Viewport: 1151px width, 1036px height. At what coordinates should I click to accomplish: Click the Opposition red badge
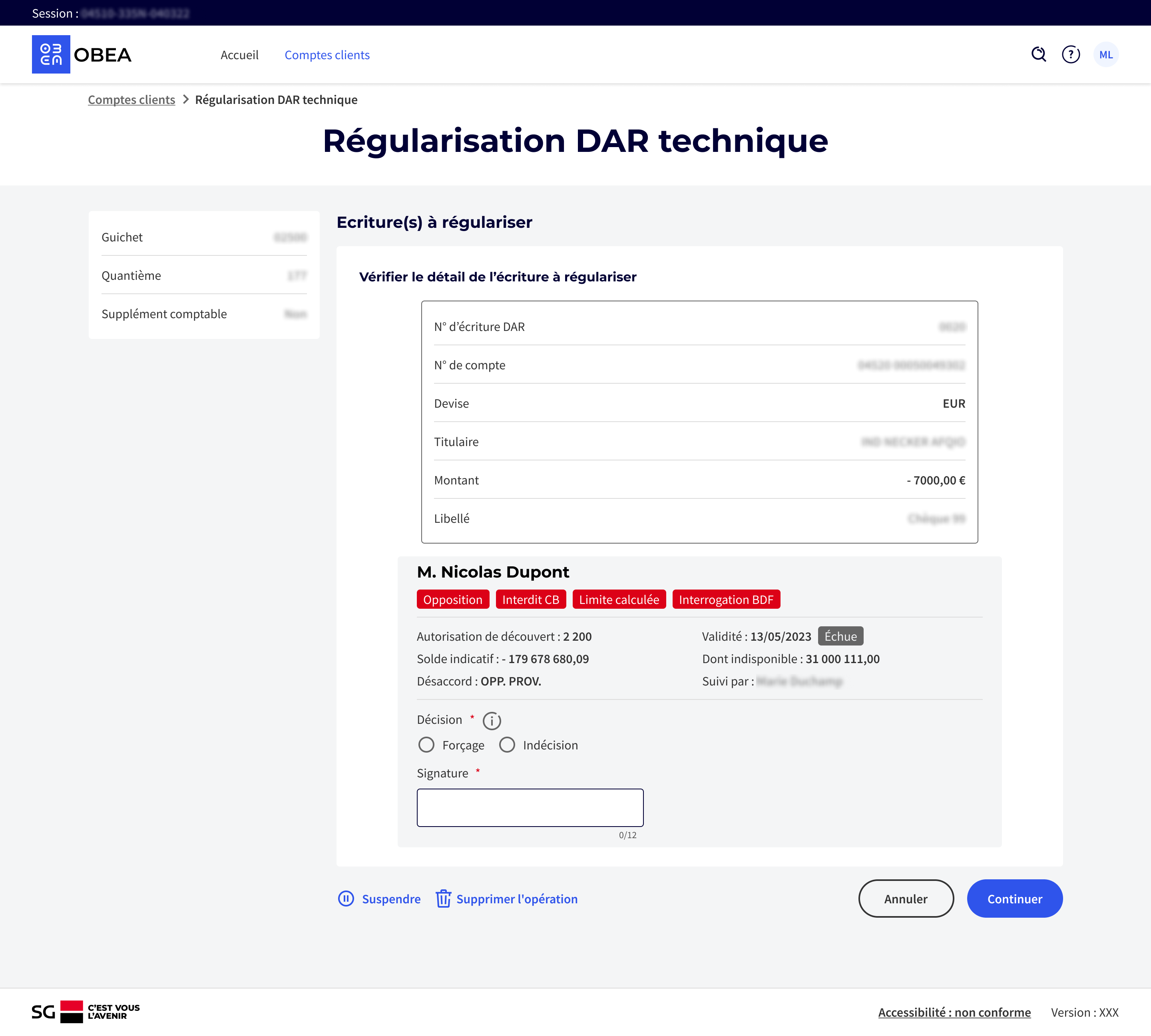452,600
